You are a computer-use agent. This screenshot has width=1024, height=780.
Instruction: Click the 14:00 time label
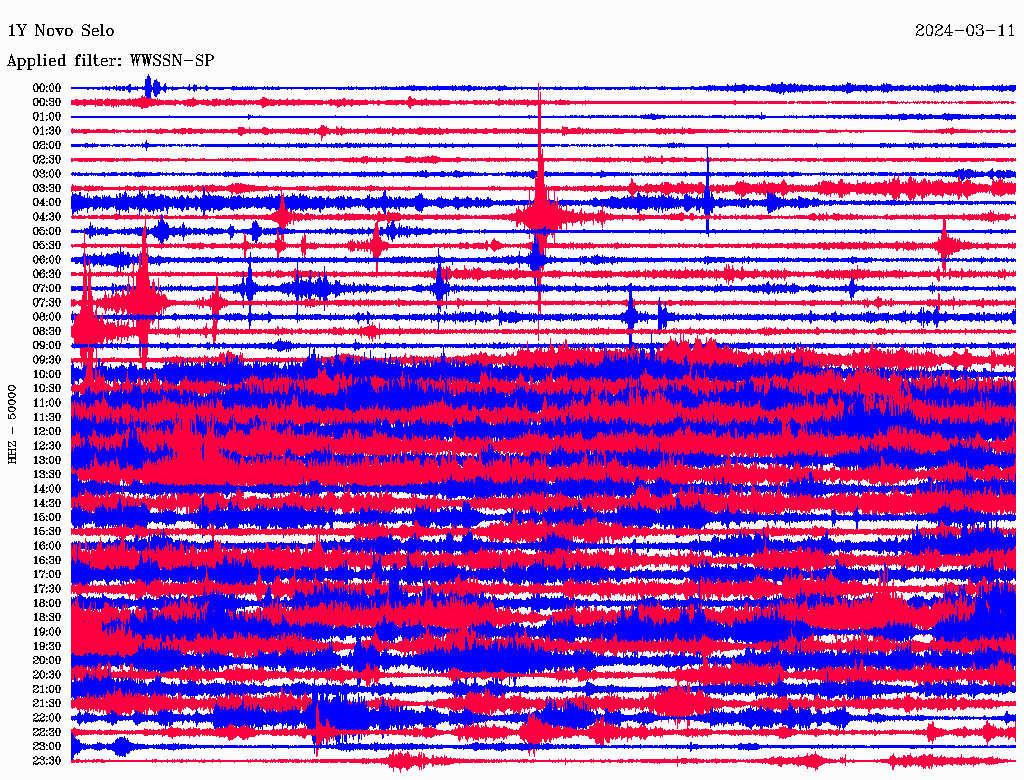pyautogui.click(x=47, y=489)
